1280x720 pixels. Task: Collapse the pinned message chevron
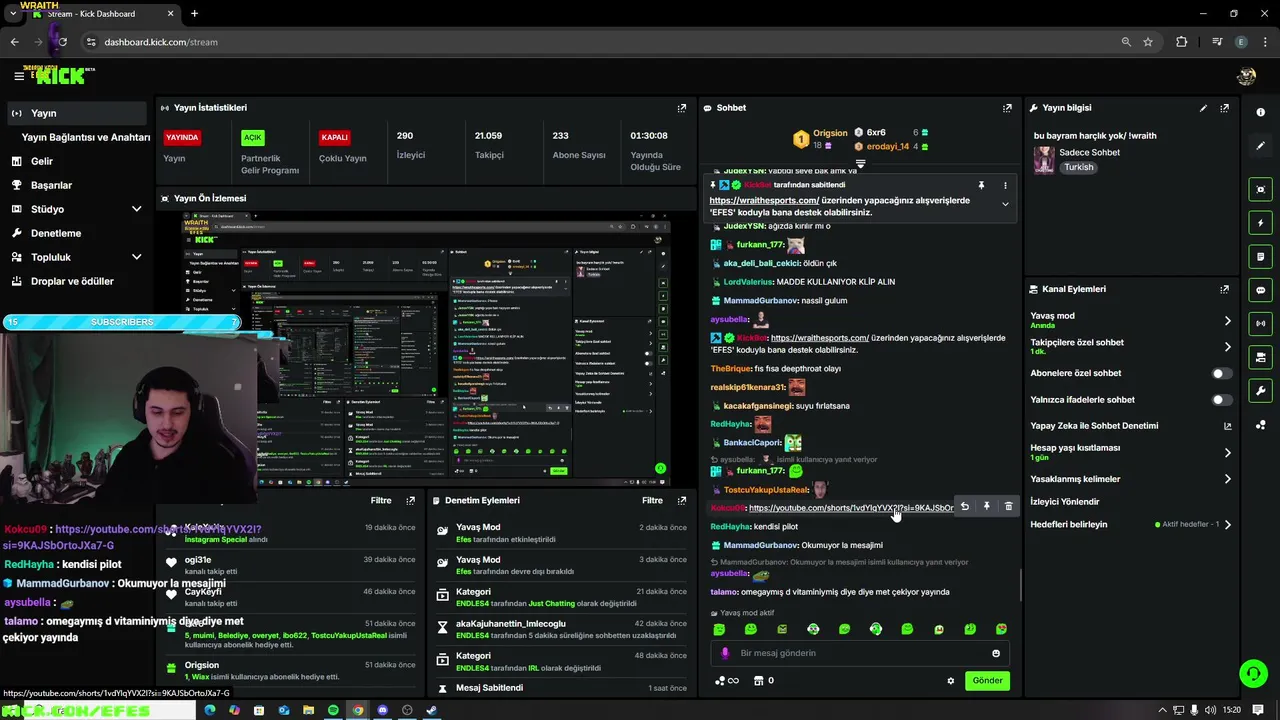coord(1005,204)
